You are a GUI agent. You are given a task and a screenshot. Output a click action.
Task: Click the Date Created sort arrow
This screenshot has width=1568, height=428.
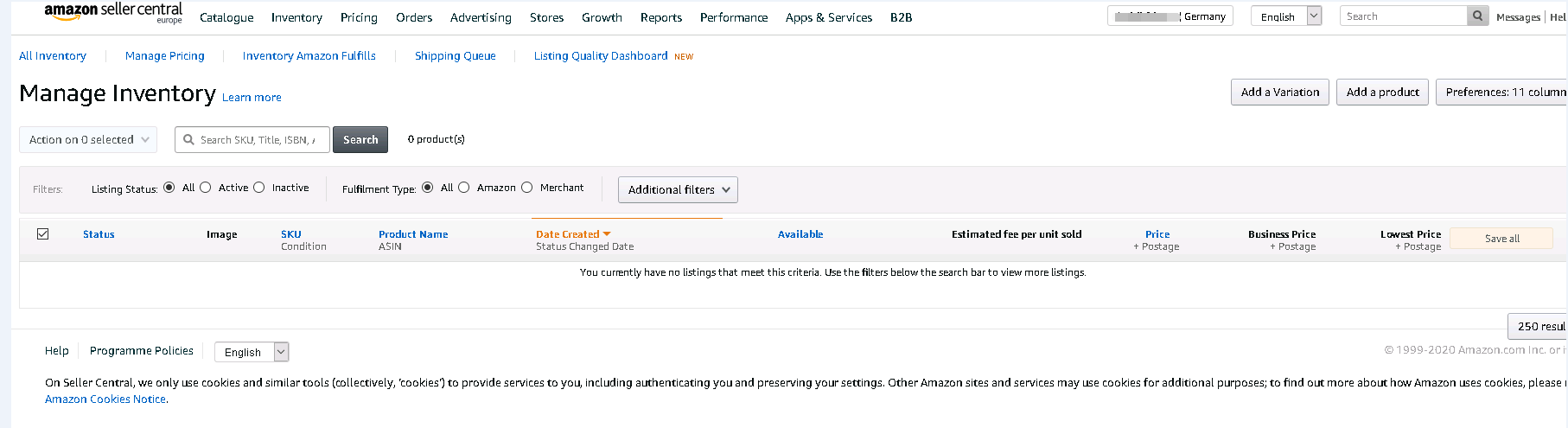(607, 234)
